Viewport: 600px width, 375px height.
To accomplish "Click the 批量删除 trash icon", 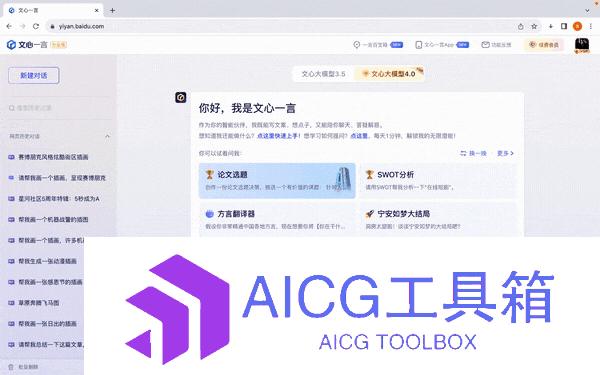I will [x=11, y=367].
